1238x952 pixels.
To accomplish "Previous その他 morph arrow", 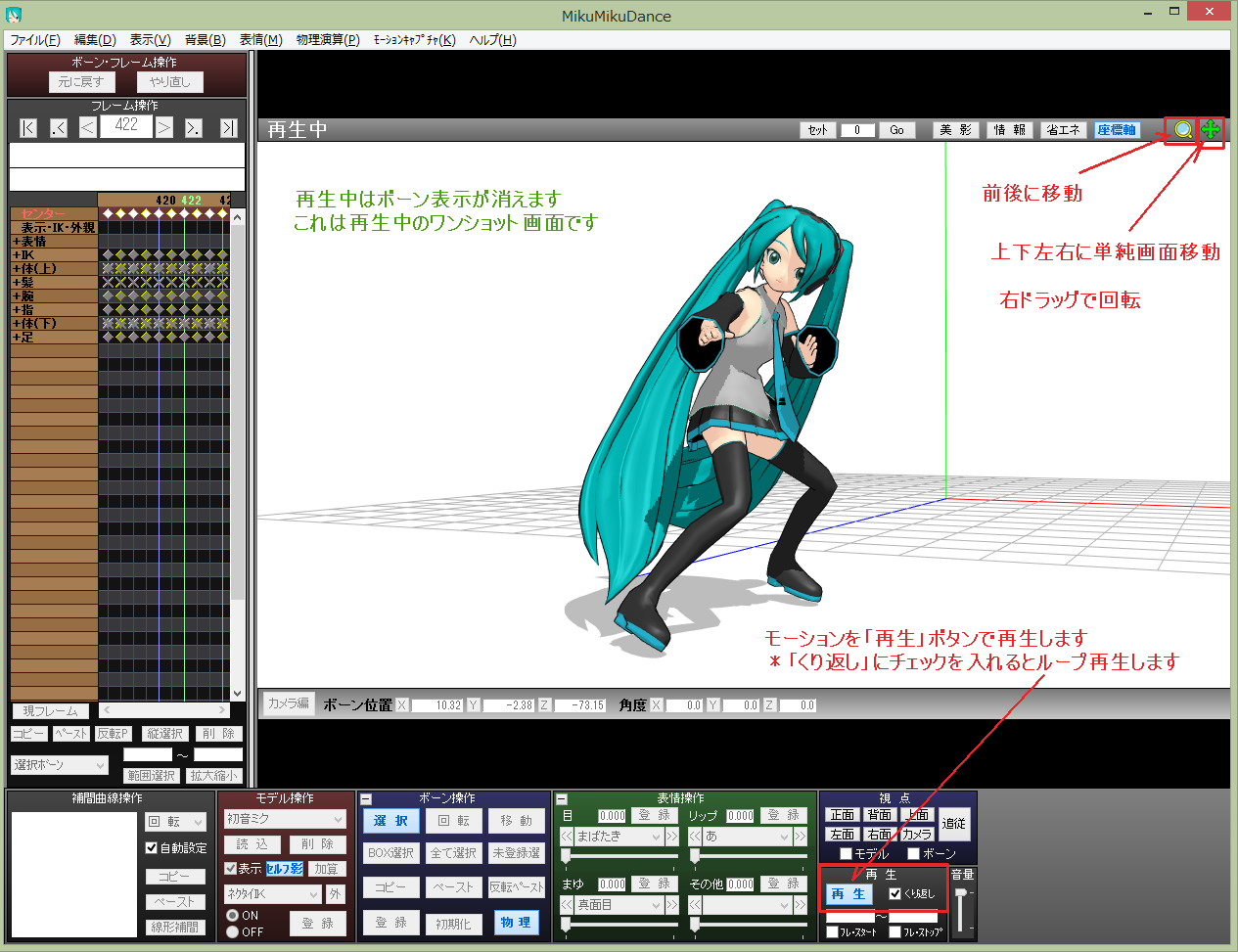I will point(694,905).
